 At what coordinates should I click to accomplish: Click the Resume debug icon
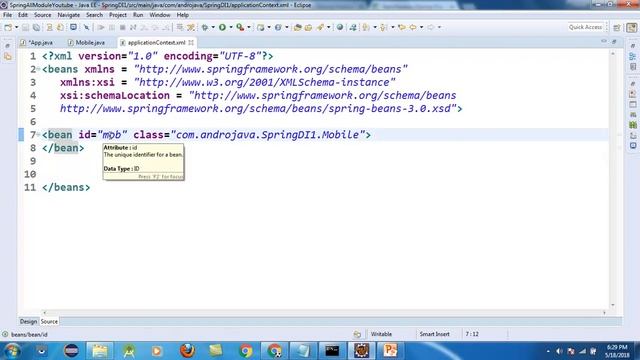click(x=100, y=27)
